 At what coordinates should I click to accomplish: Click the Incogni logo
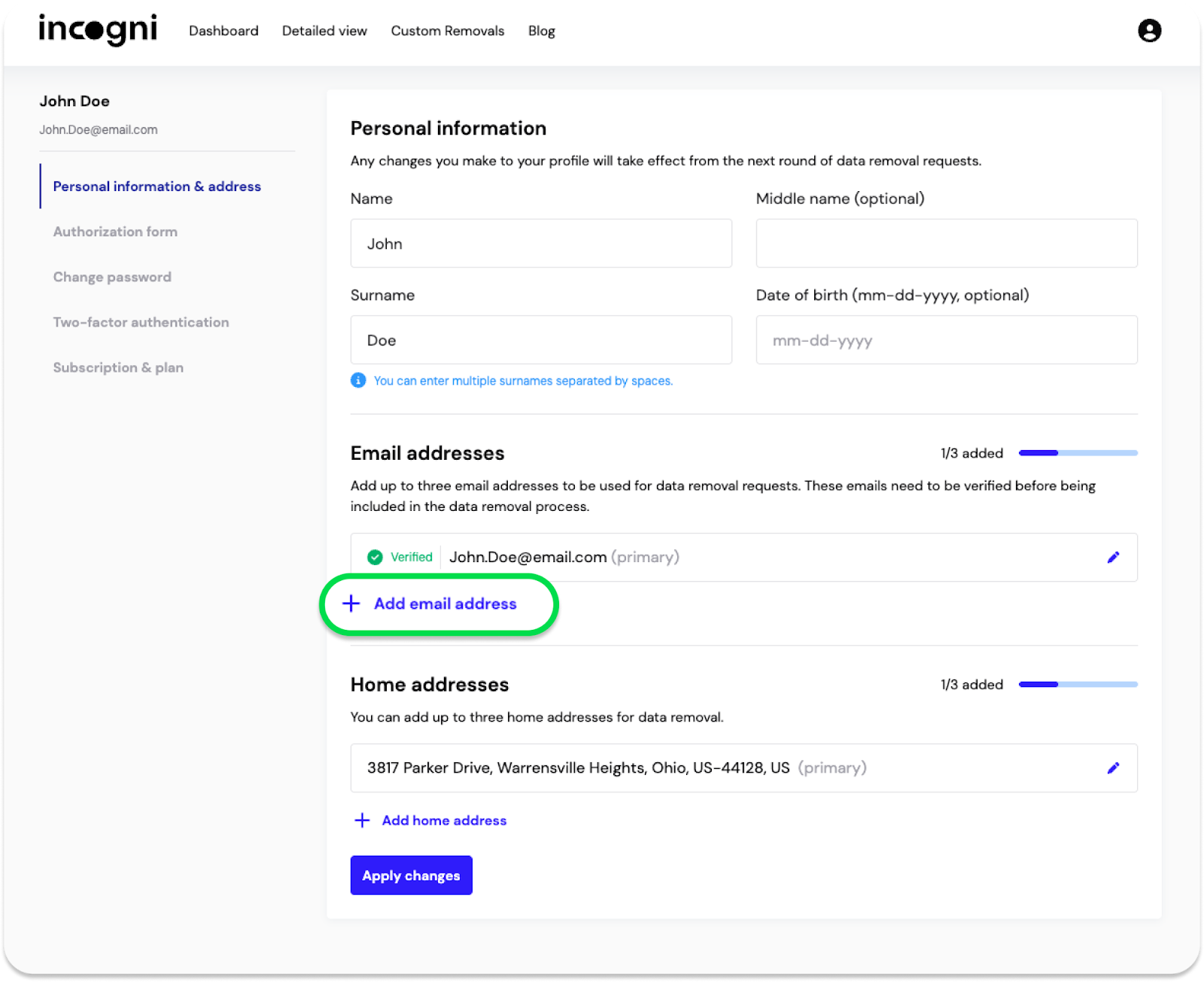click(98, 30)
